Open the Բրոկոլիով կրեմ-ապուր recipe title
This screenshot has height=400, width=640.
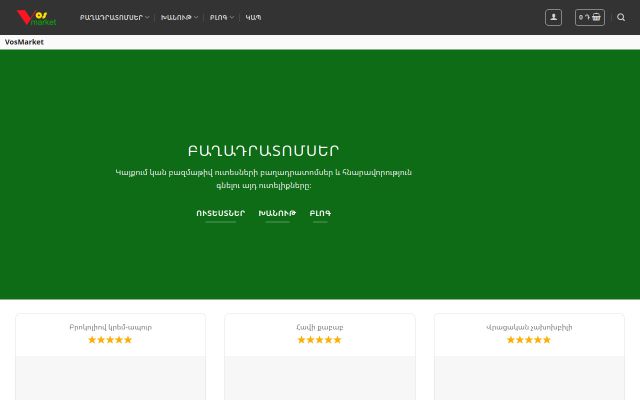110,327
